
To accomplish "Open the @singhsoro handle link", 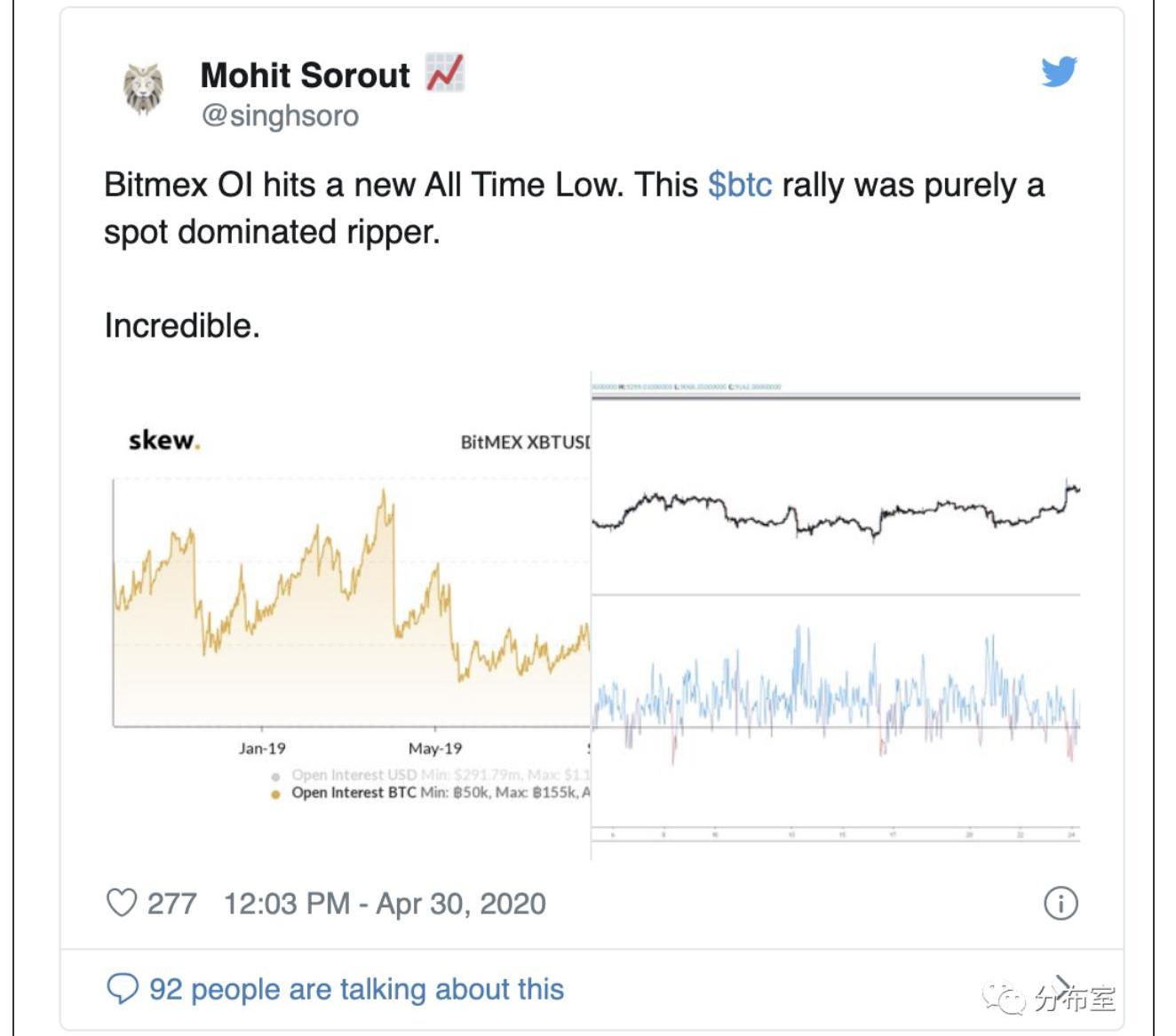I will point(280,116).
